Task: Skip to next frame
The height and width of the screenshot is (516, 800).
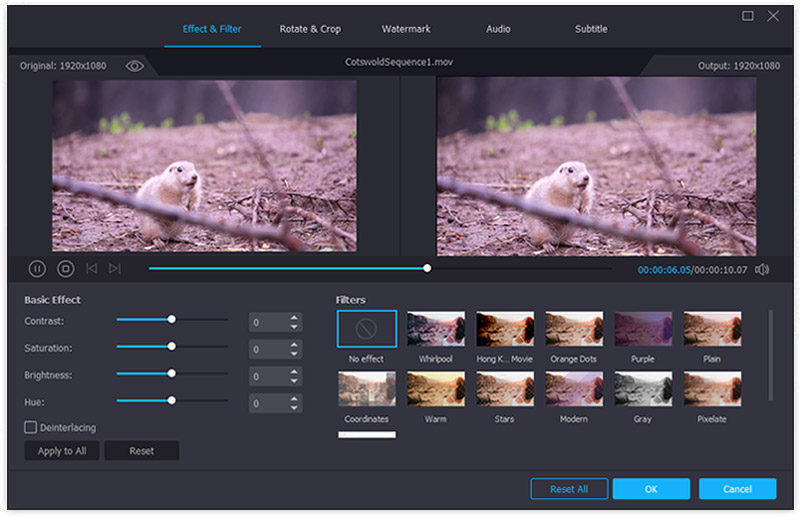Action: coord(115,268)
